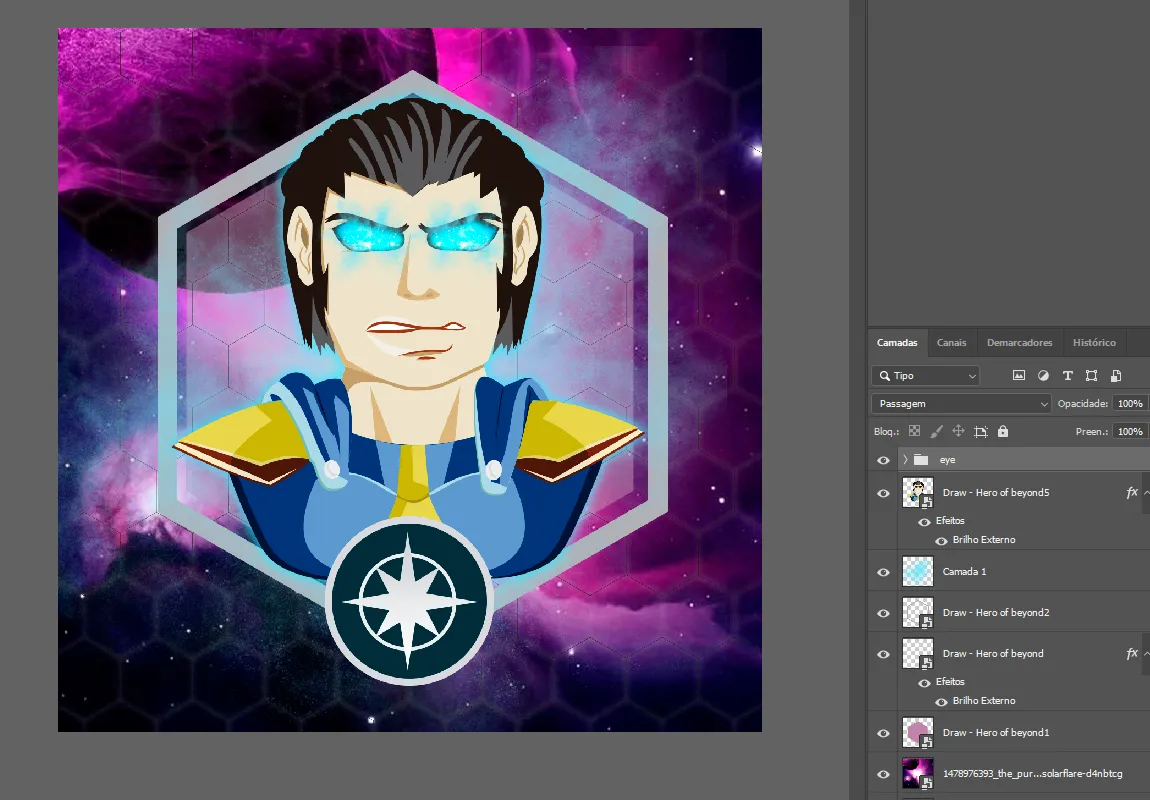Hide Draw - Hero of beyond5 layer
The image size is (1150, 800).
tap(883, 493)
